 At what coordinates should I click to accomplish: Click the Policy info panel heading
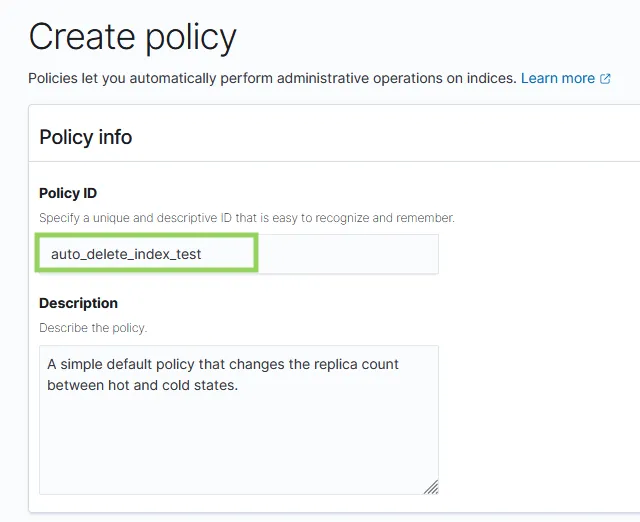click(85, 137)
